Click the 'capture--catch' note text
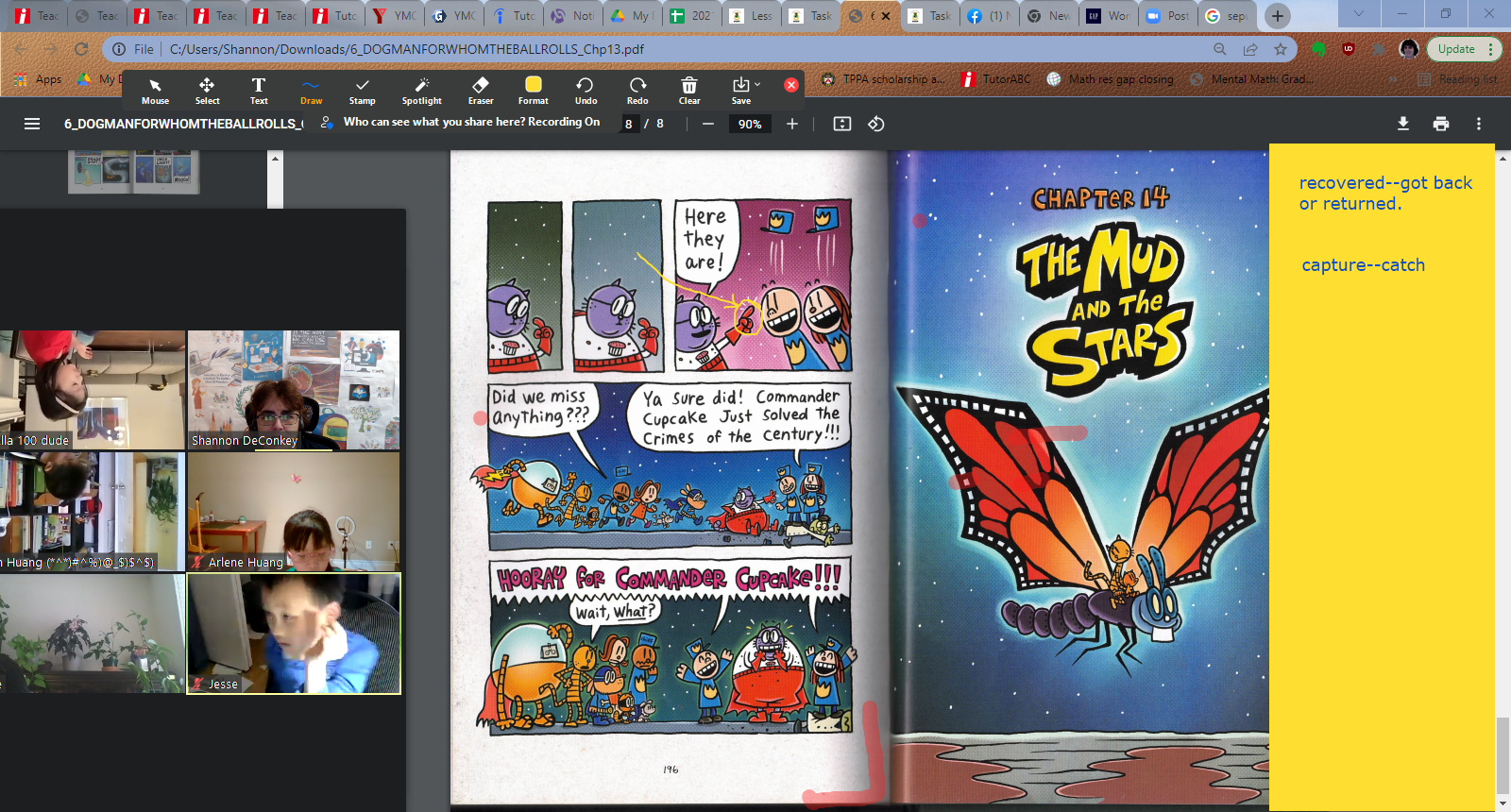This screenshot has height=812, width=1511. coord(1363,265)
